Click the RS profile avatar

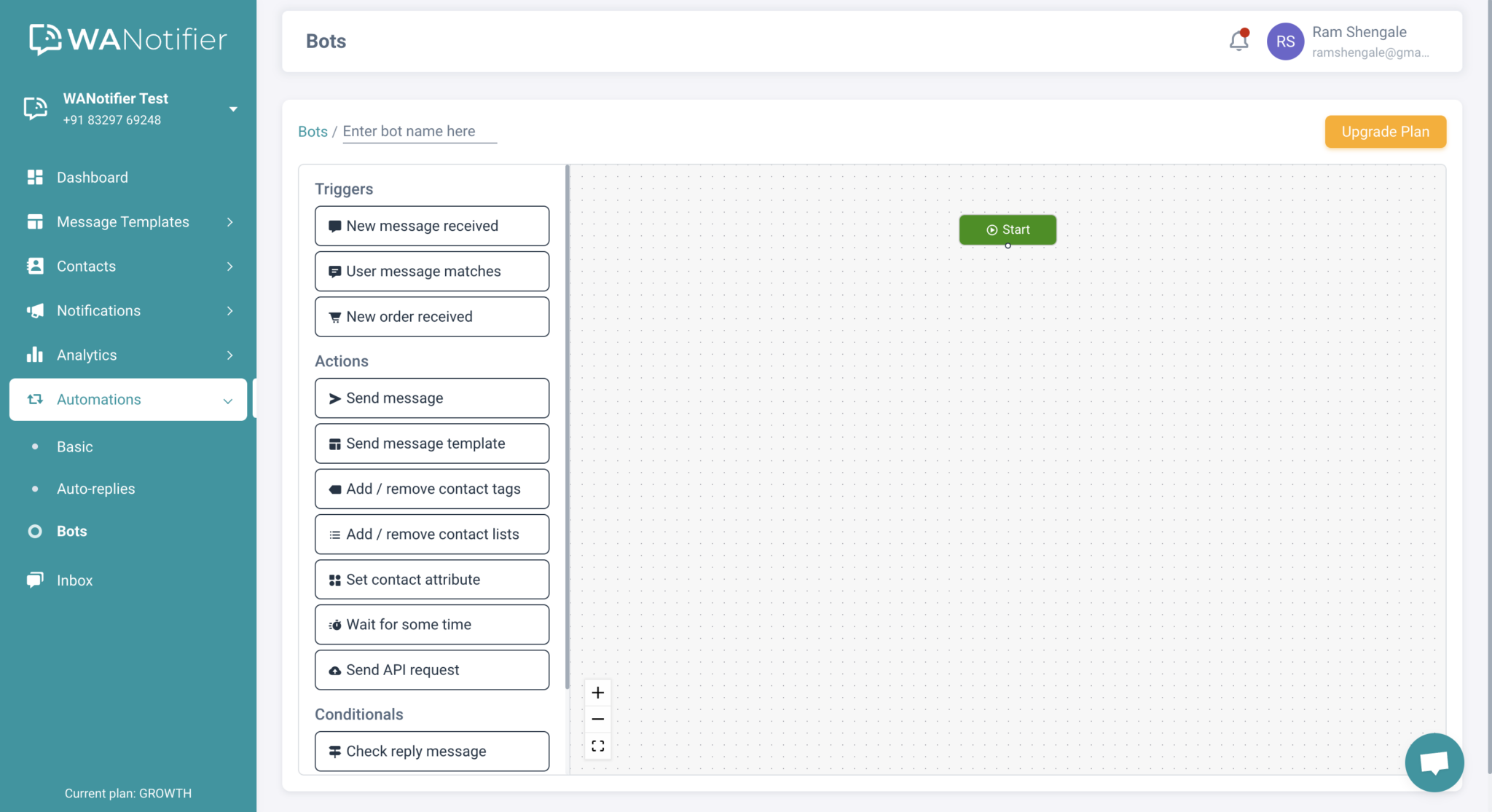pos(1284,41)
